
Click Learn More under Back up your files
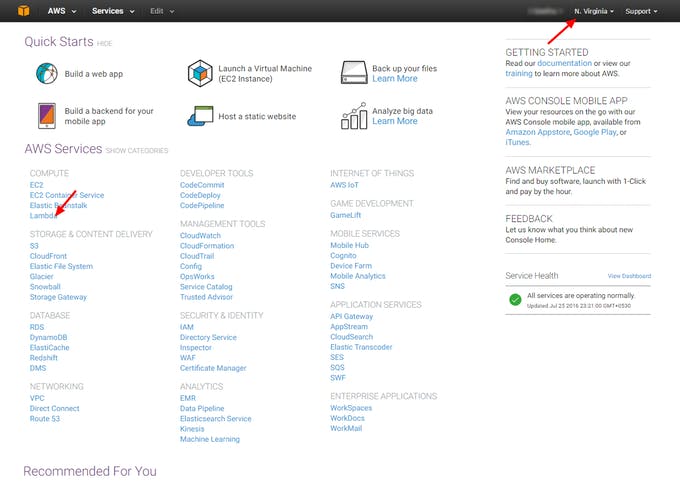coord(395,79)
